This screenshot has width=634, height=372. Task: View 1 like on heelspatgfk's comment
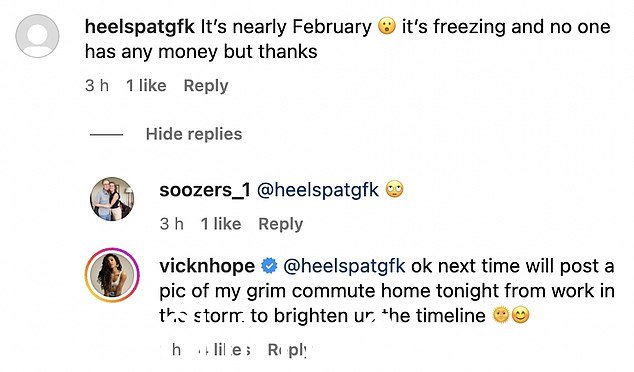pos(146,86)
